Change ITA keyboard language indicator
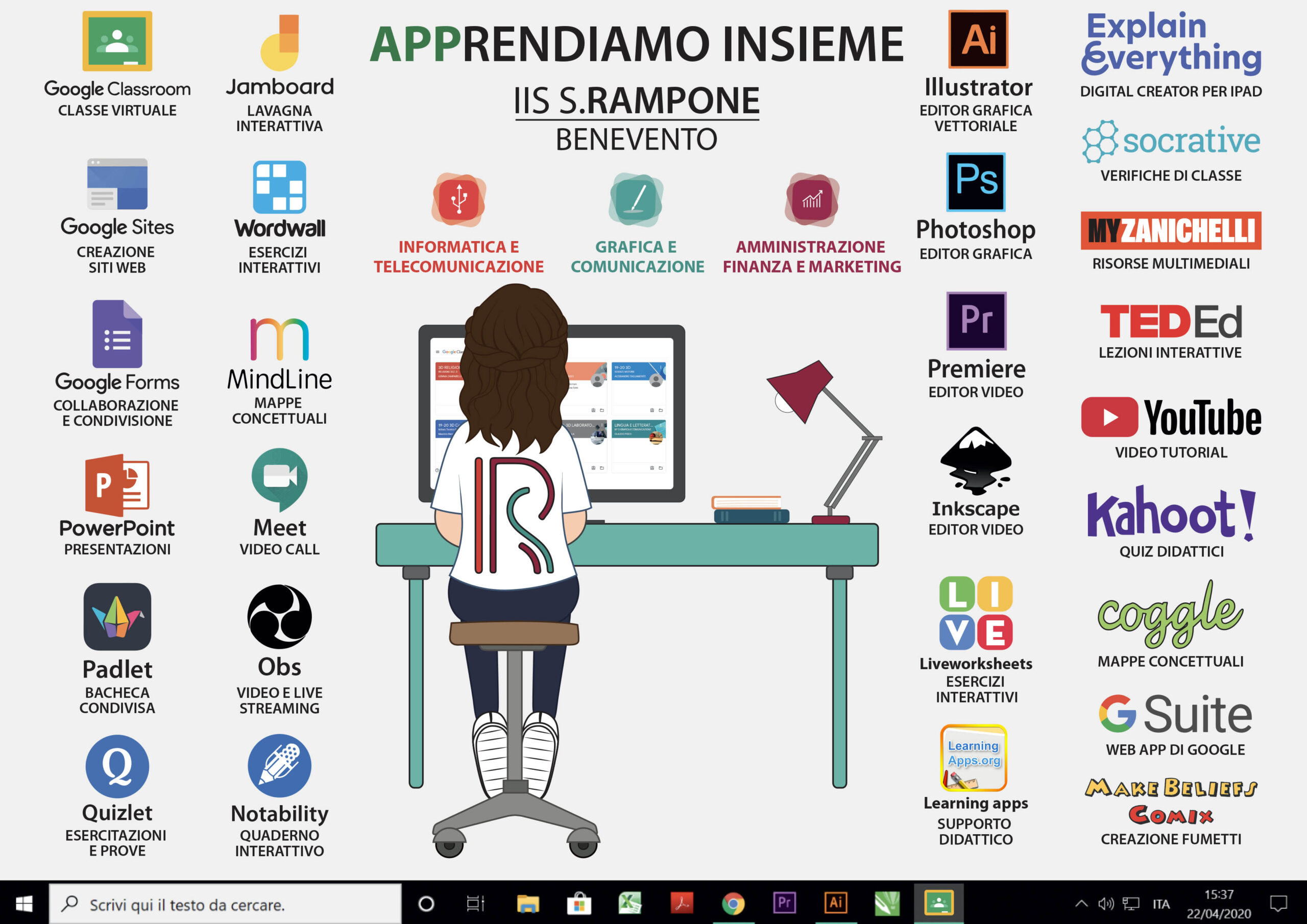 pyautogui.click(x=1160, y=904)
